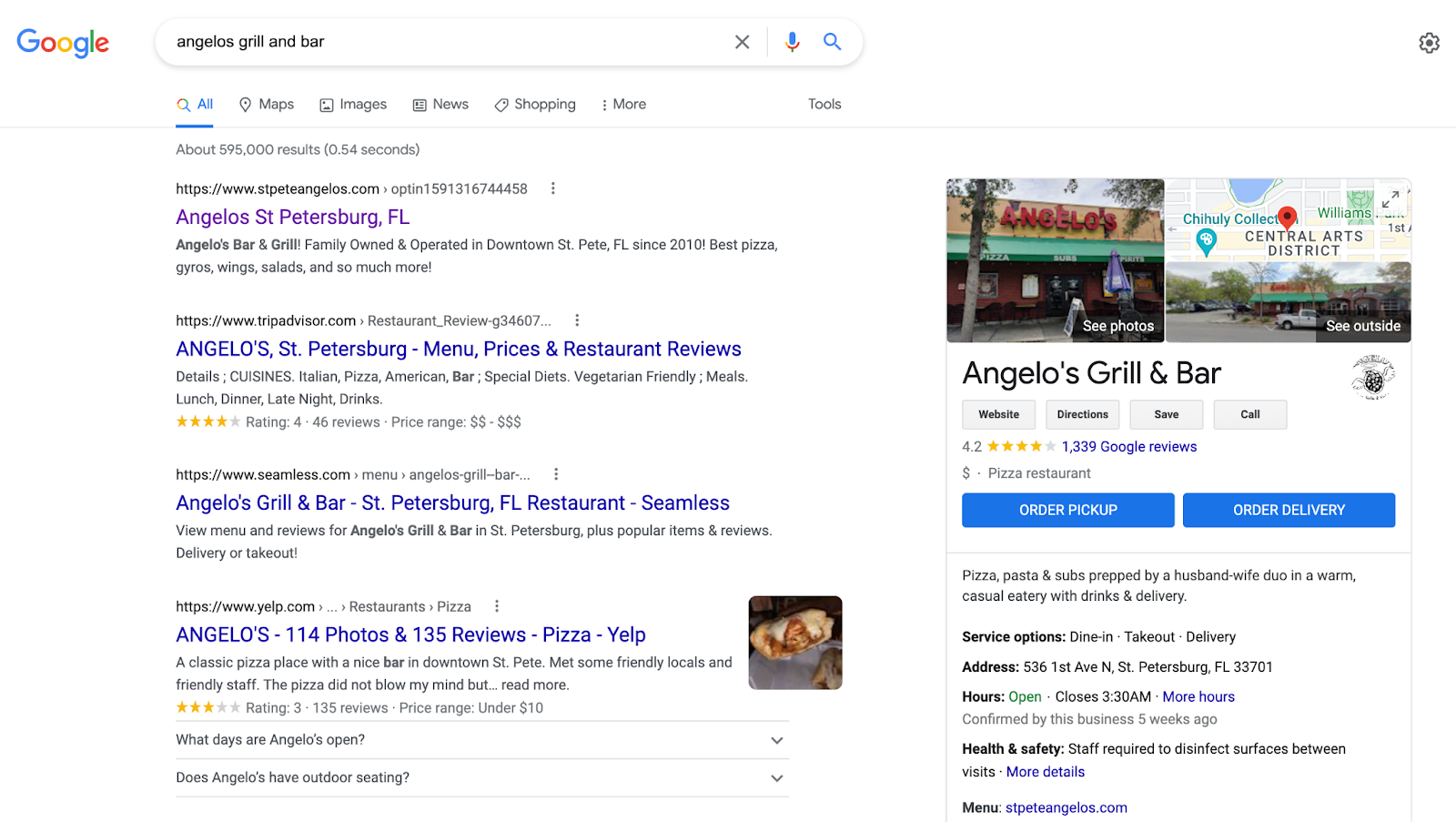This screenshot has height=822, width=1456.
Task: Switch to the News tab
Action: point(440,105)
